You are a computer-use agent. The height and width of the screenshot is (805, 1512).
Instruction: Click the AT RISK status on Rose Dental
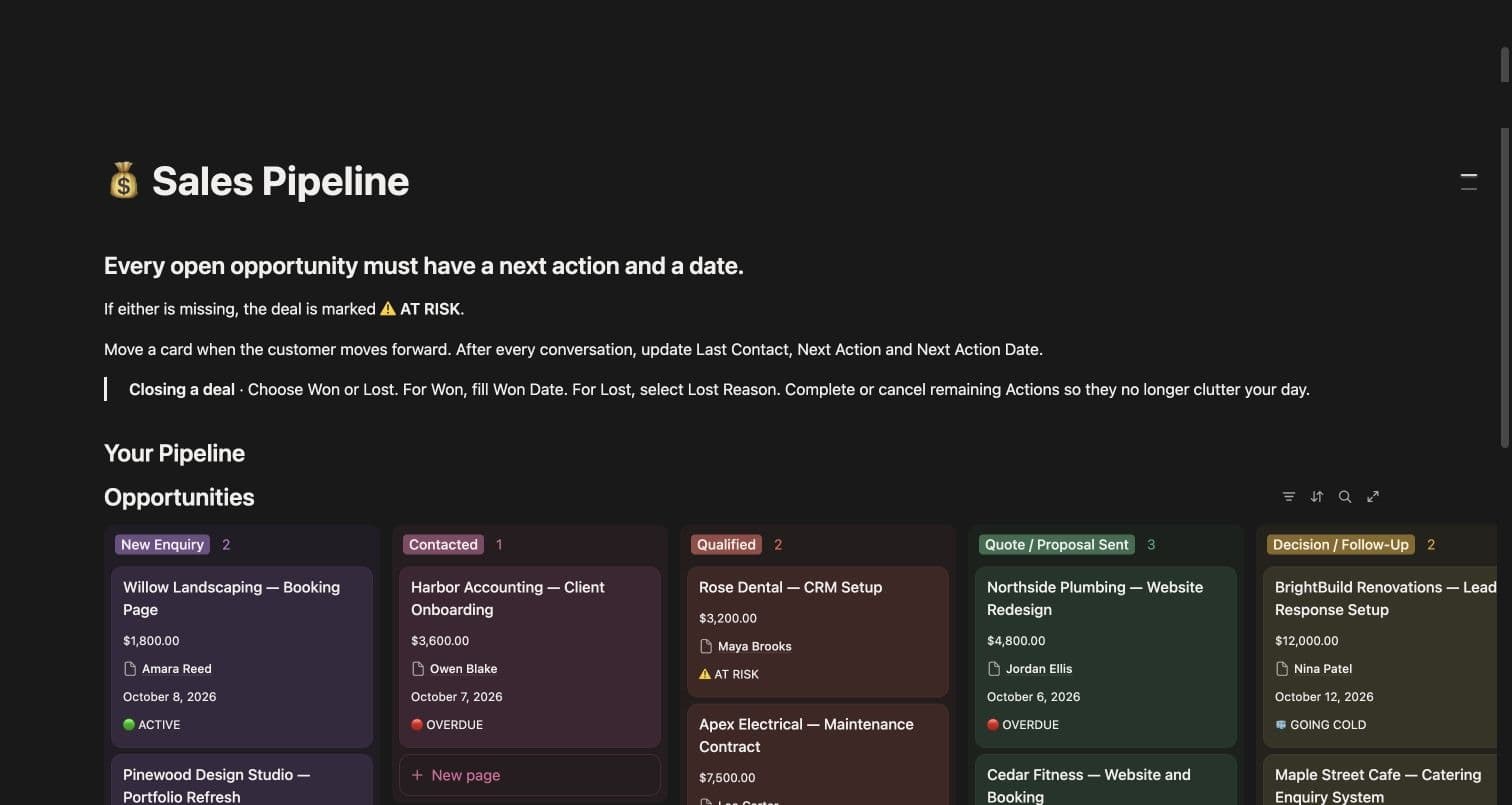point(729,675)
